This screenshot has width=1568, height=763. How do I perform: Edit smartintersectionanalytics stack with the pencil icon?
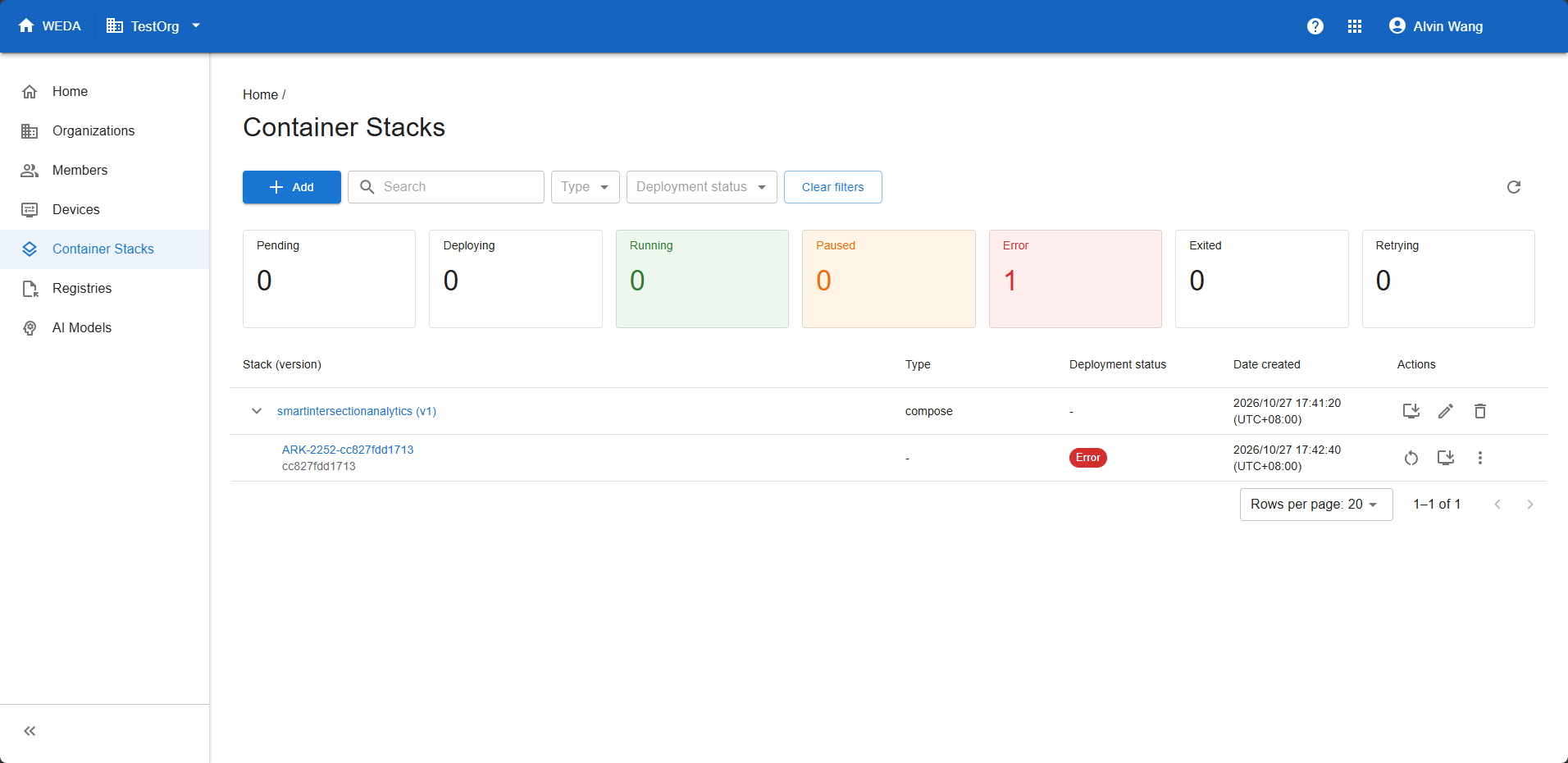pyautogui.click(x=1446, y=411)
